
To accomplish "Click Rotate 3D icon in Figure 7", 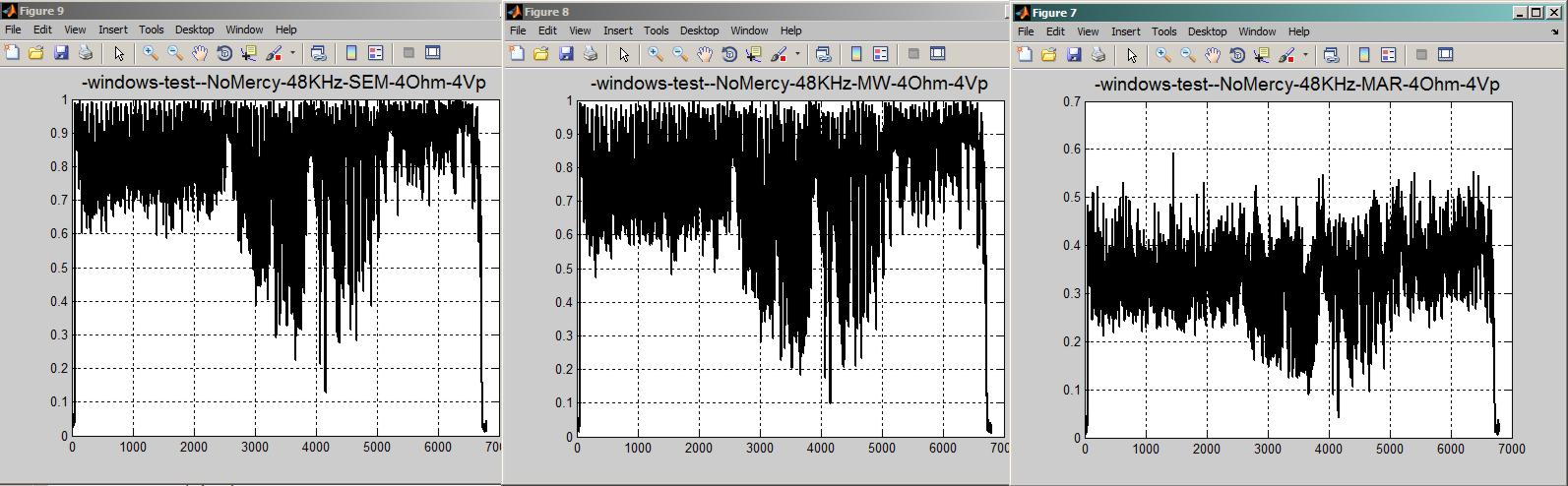I will (x=1237, y=55).
